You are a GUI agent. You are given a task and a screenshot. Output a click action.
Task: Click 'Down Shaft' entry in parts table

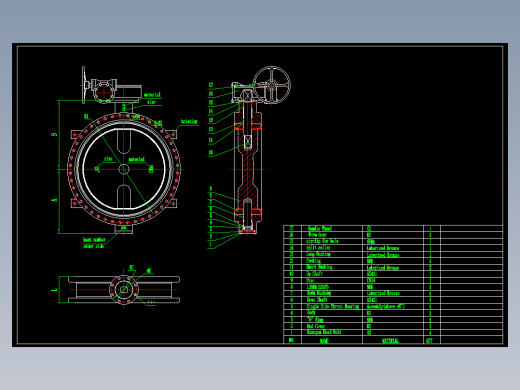point(317,300)
